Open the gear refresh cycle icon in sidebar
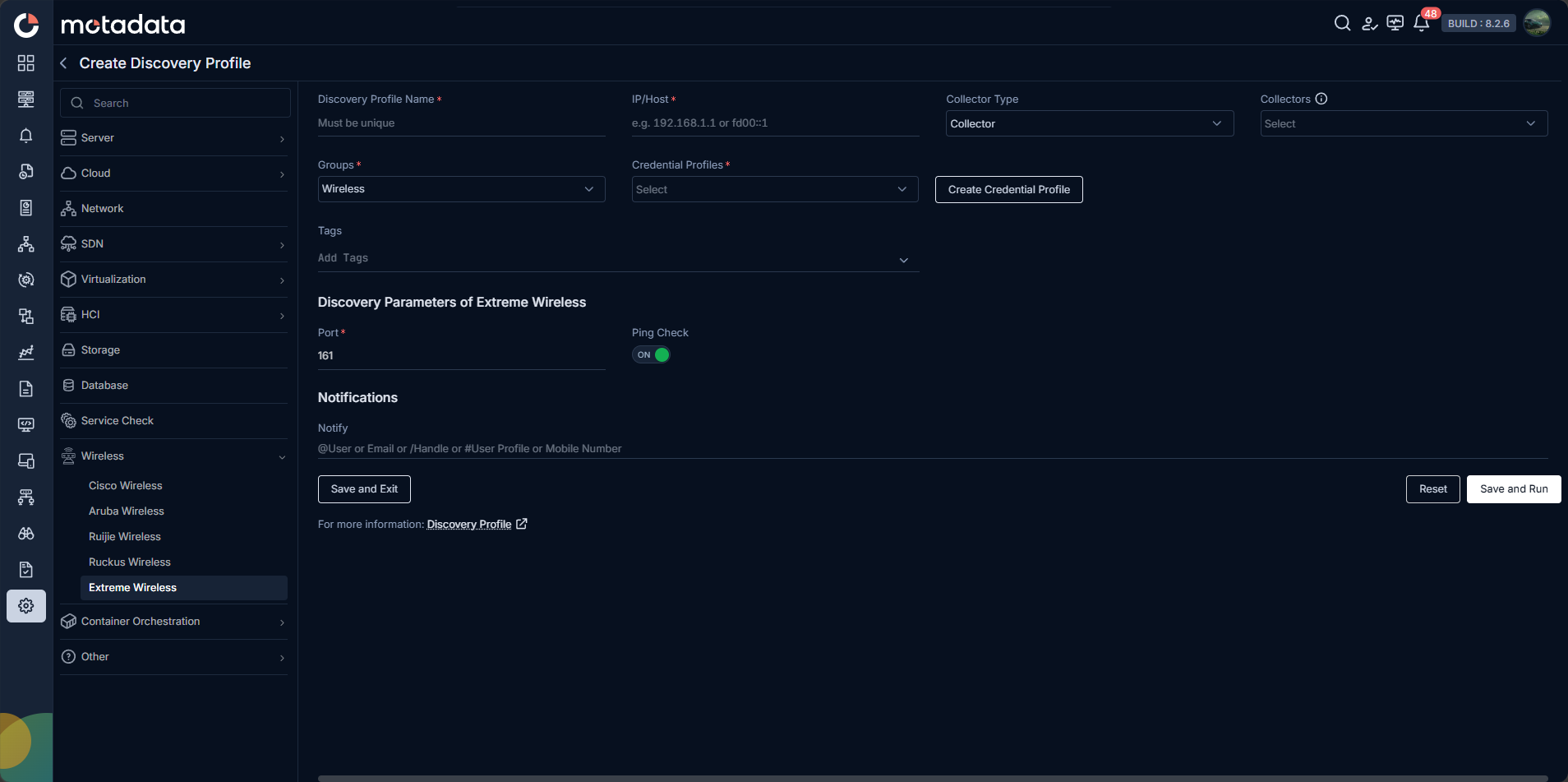Screen dimensions: 1568x782 tap(26, 280)
